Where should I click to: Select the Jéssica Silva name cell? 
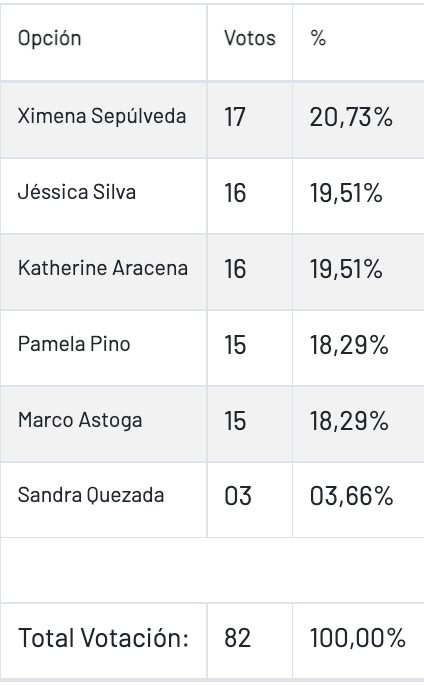104,196
